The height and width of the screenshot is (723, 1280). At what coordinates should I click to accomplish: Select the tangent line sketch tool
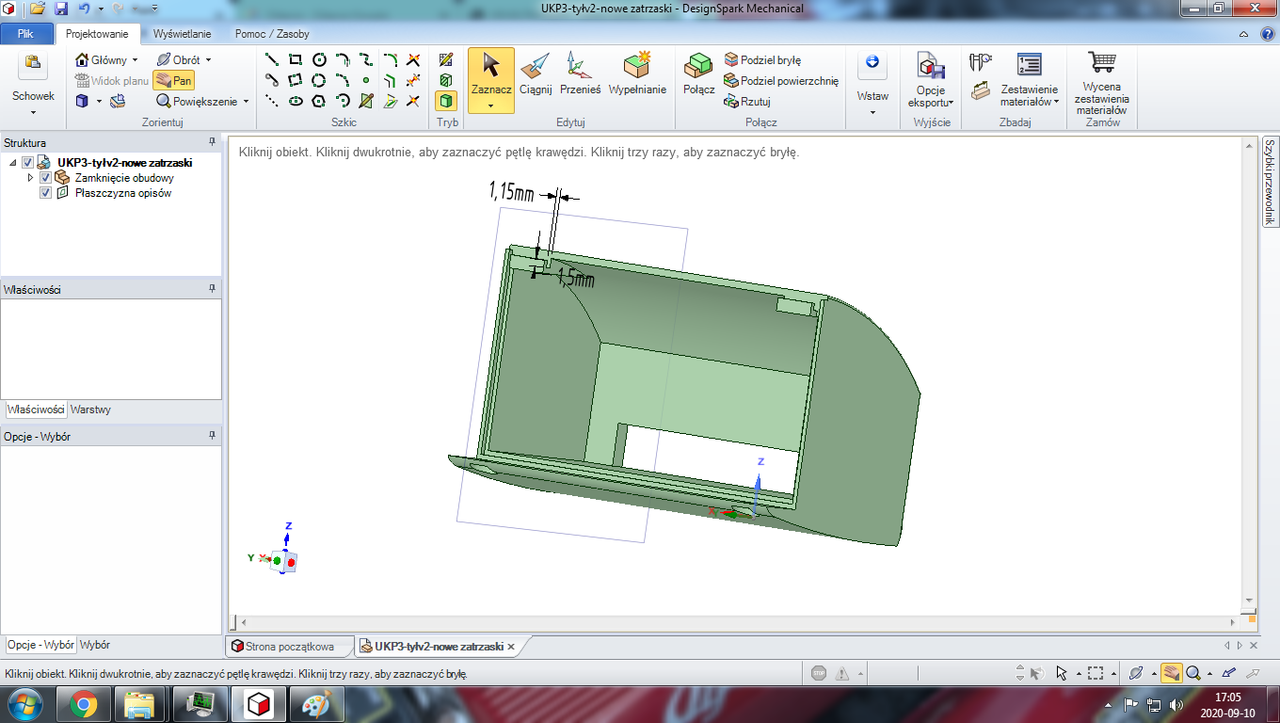271,80
